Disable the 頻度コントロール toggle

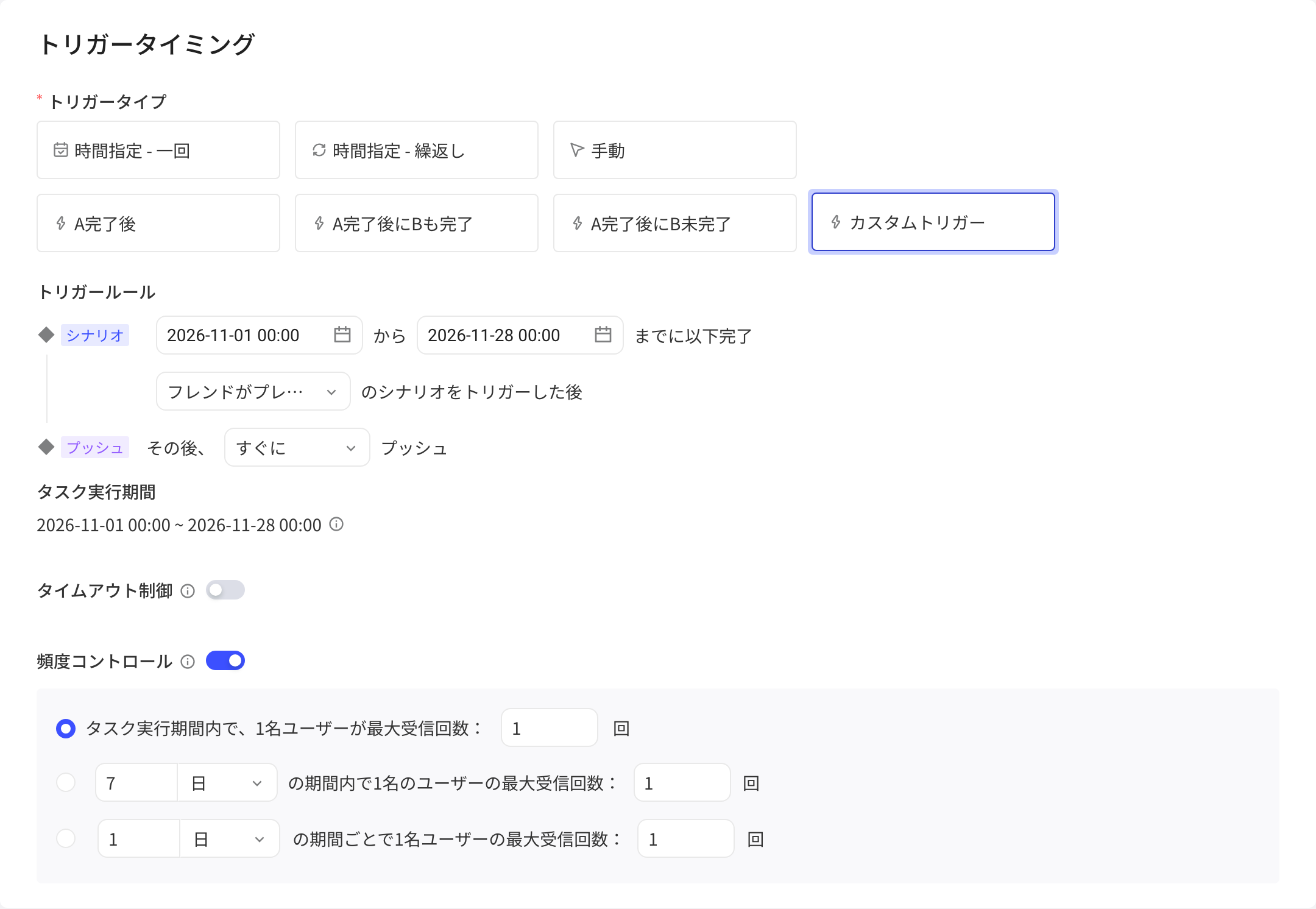225,660
